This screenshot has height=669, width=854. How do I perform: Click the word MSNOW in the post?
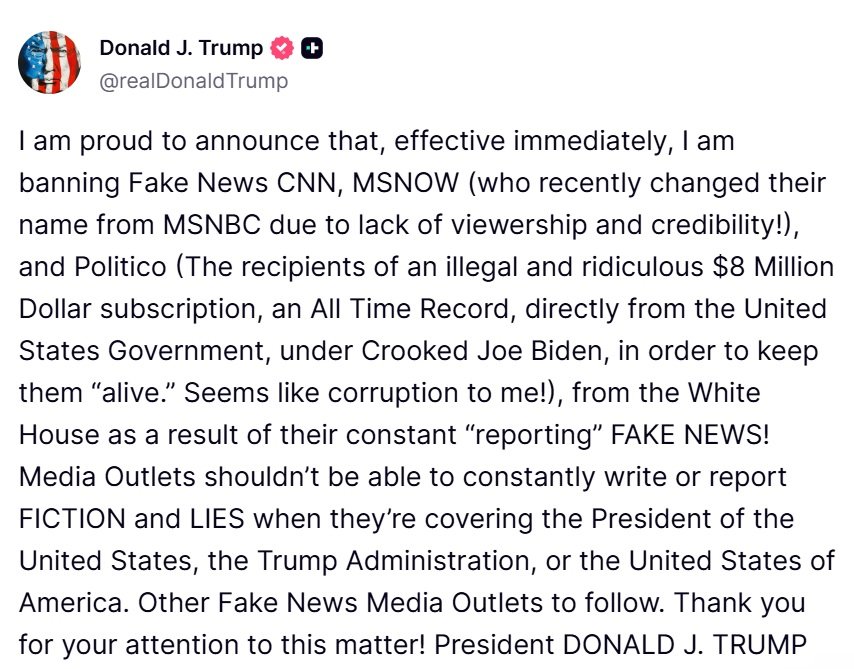tap(406, 183)
